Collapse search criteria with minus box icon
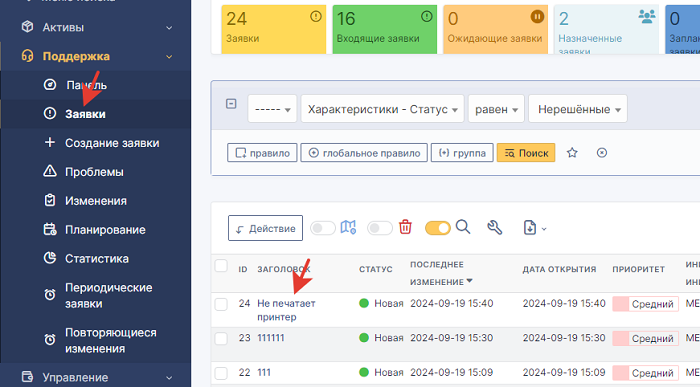The image size is (700, 387). 231,104
